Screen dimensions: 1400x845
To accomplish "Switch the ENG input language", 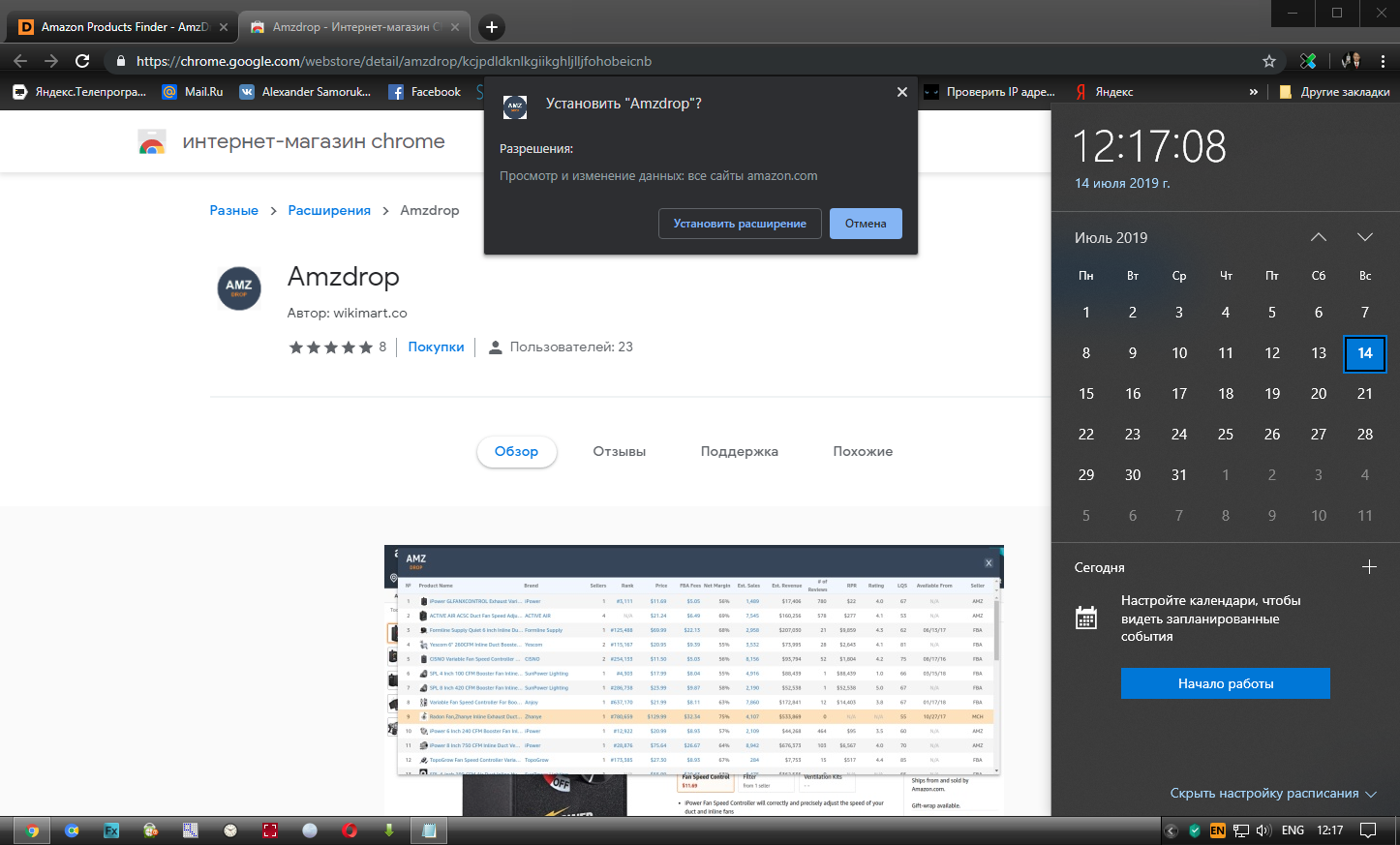I will click(x=1293, y=830).
